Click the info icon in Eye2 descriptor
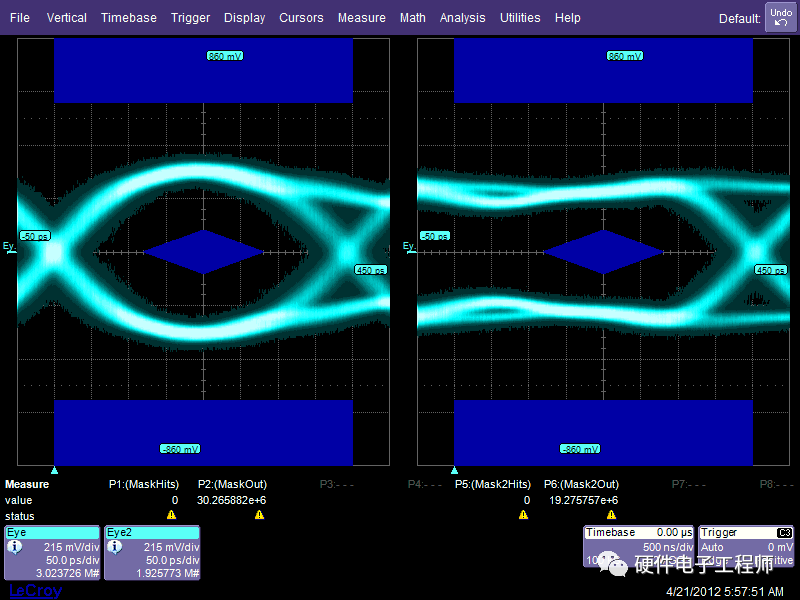The image size is (800, 600). click(x=115, y=547)
